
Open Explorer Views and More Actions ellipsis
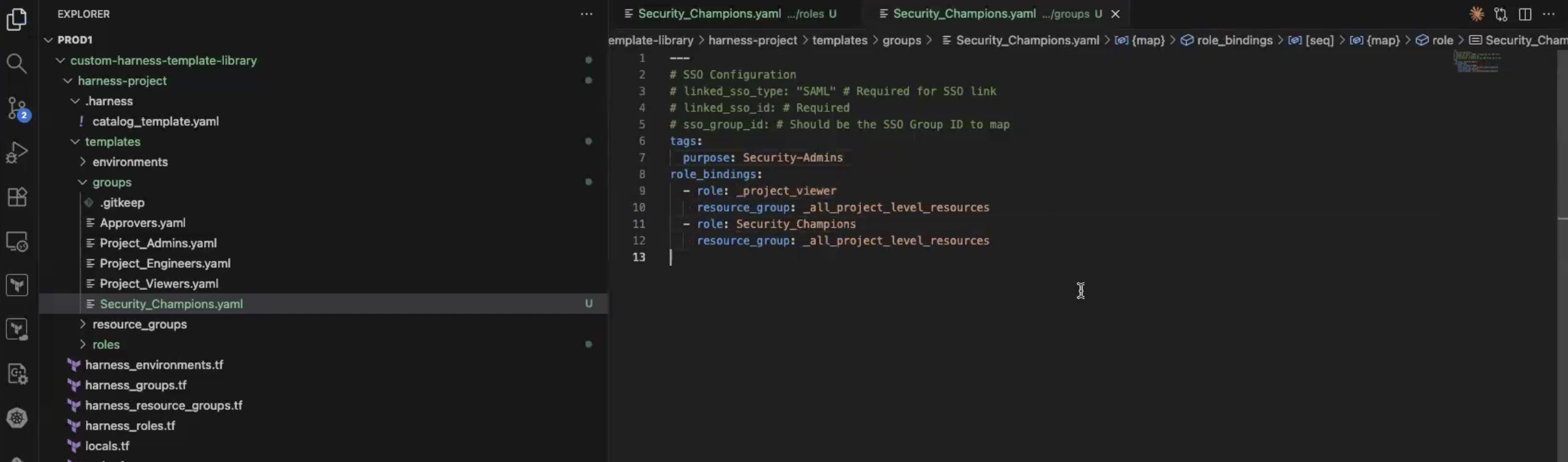click(x=587, y=14)
